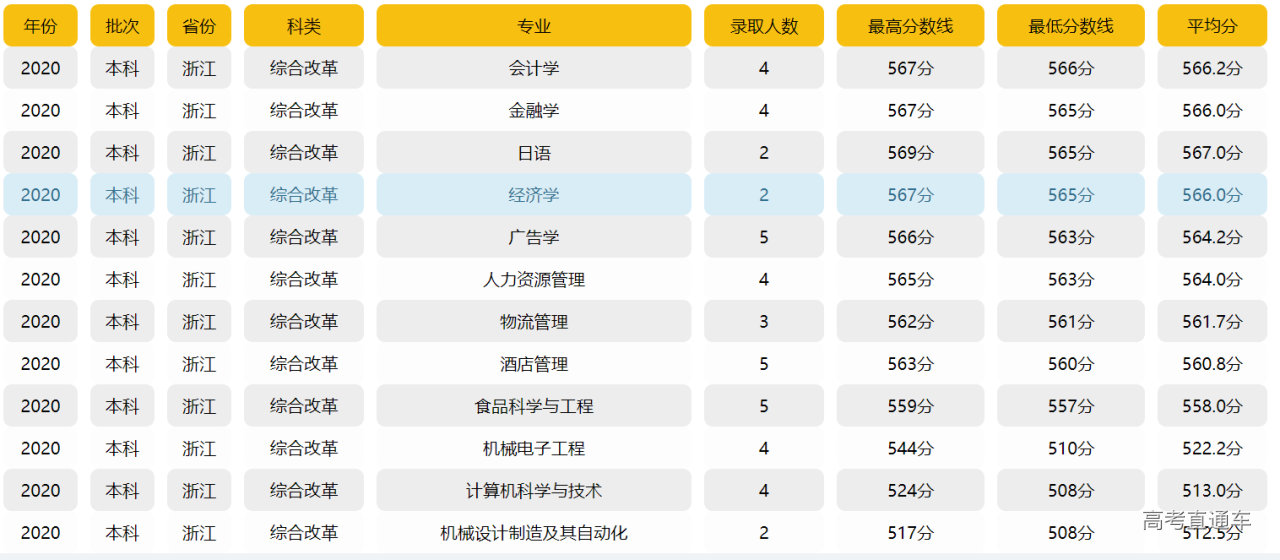
Task: Click the 科类 column header
Action: pyautogui.click(x=304, y=26)
